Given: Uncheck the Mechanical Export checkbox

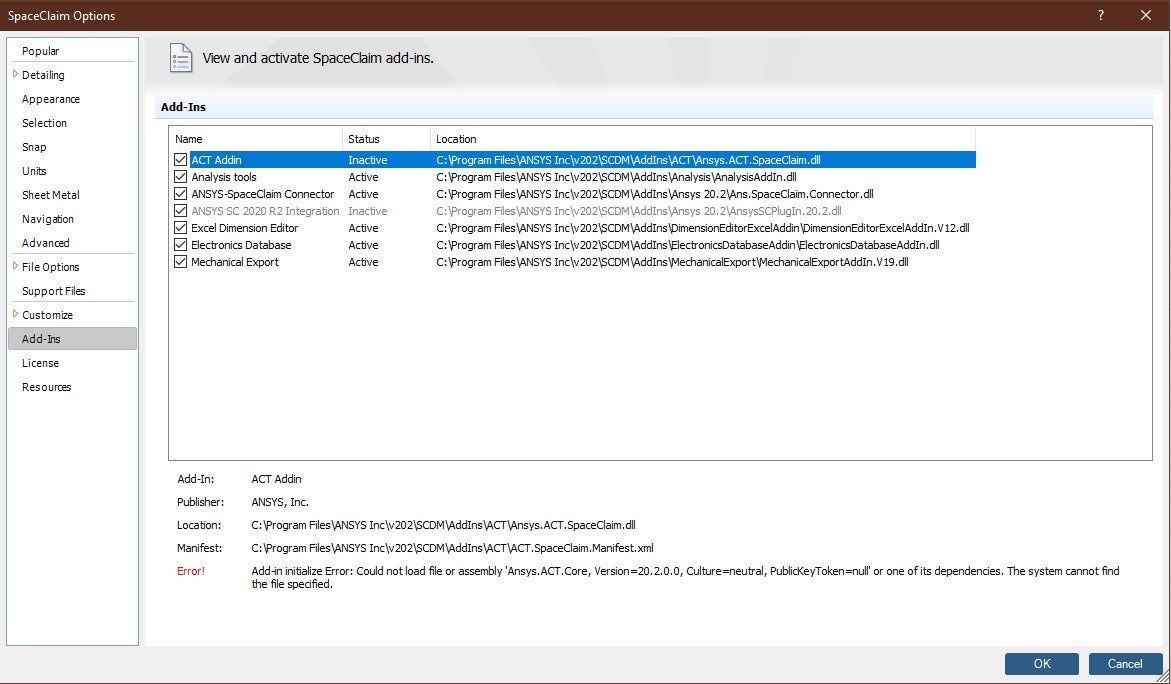Looking at the screenshot, I should (180, 262).
